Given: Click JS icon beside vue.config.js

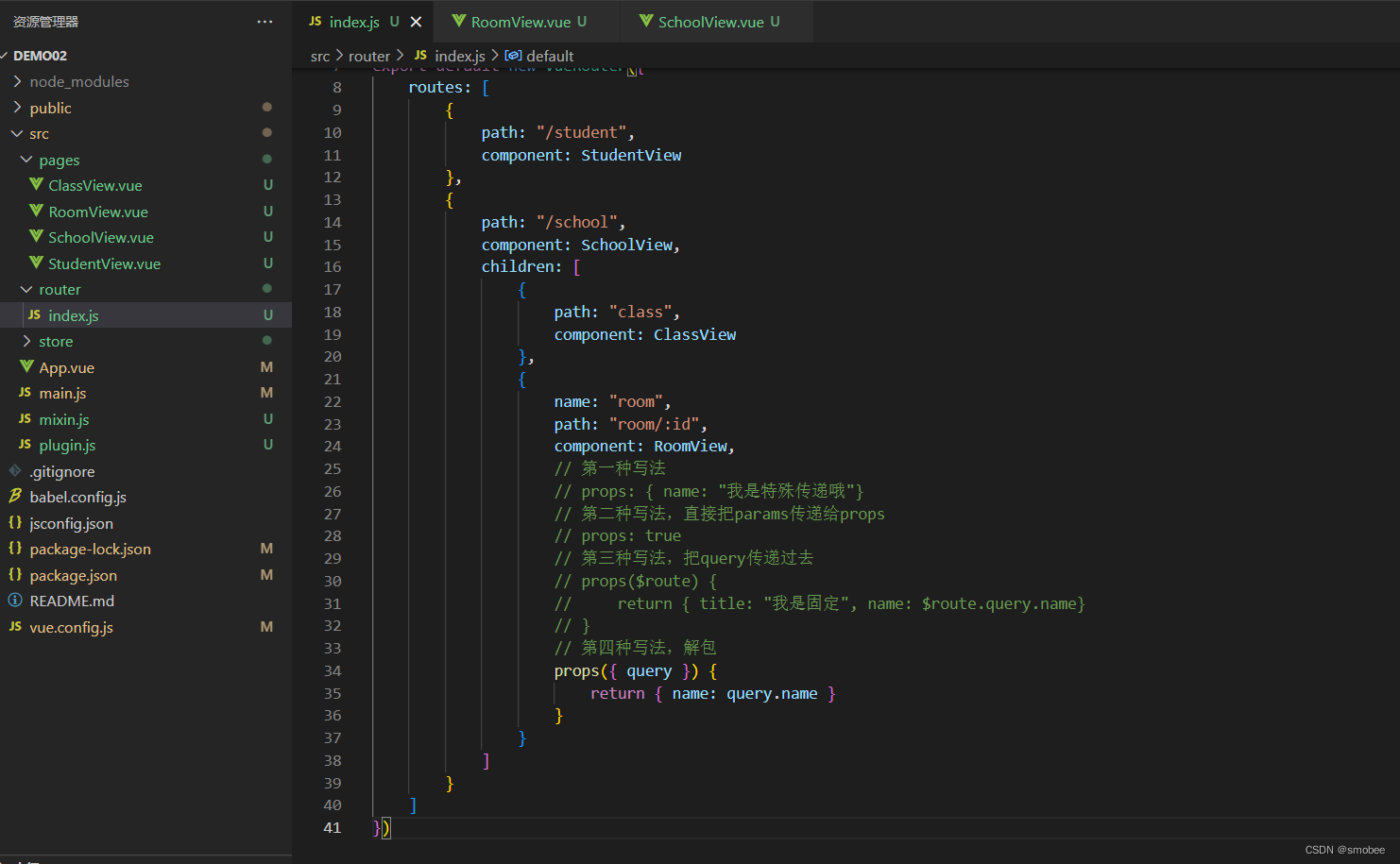Looking at the screenshot, I should click(x=15, y=626).
